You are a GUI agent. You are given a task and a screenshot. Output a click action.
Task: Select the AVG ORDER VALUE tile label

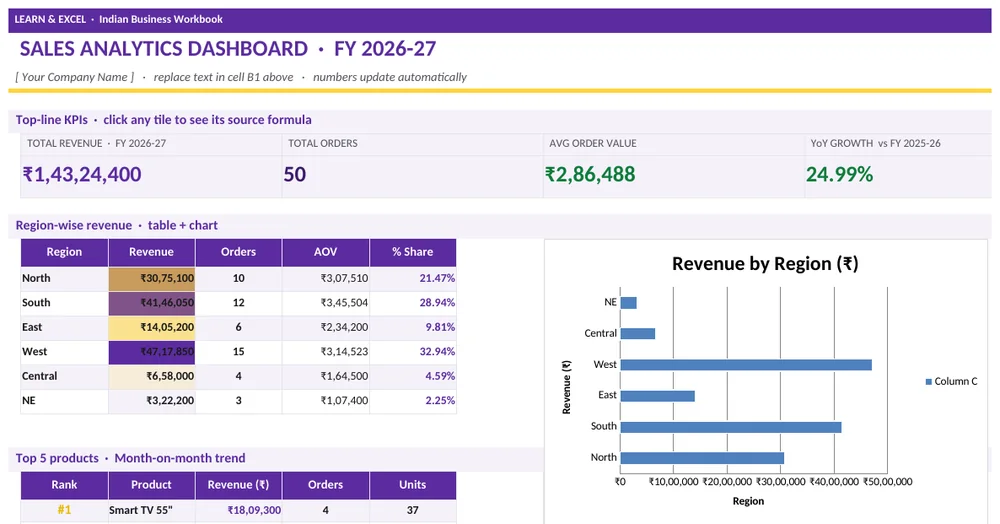coord(593,143)
